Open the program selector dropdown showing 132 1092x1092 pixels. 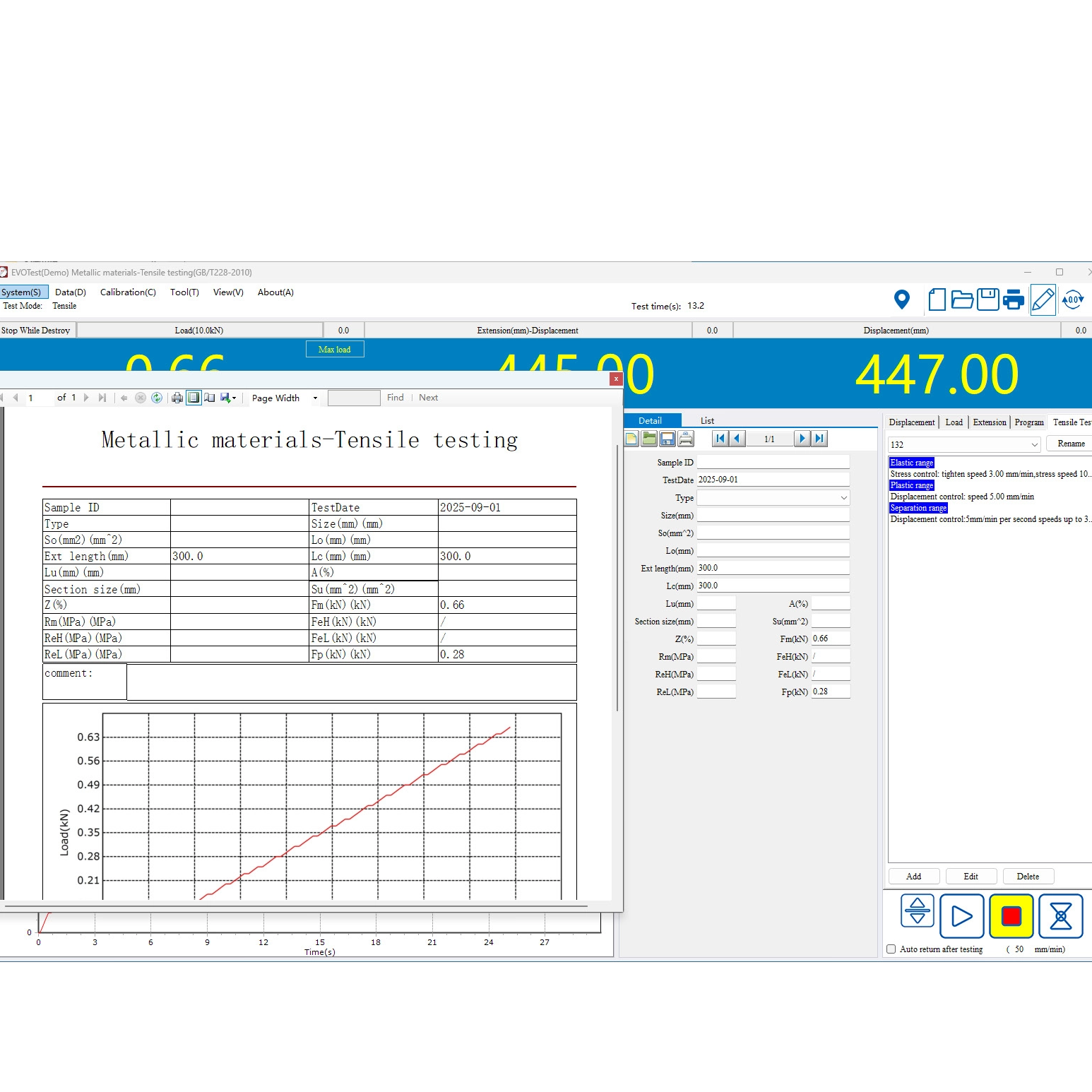click(x=1034, y=444)
